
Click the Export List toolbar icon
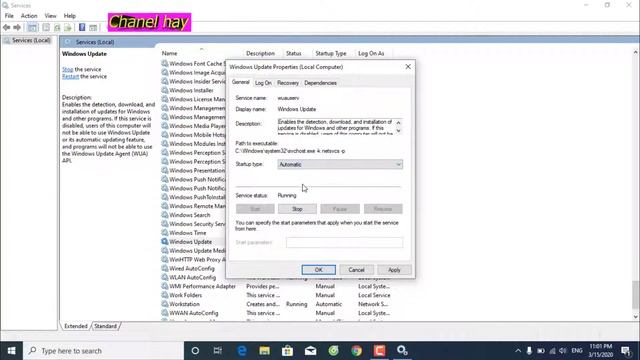coord(68,27)
